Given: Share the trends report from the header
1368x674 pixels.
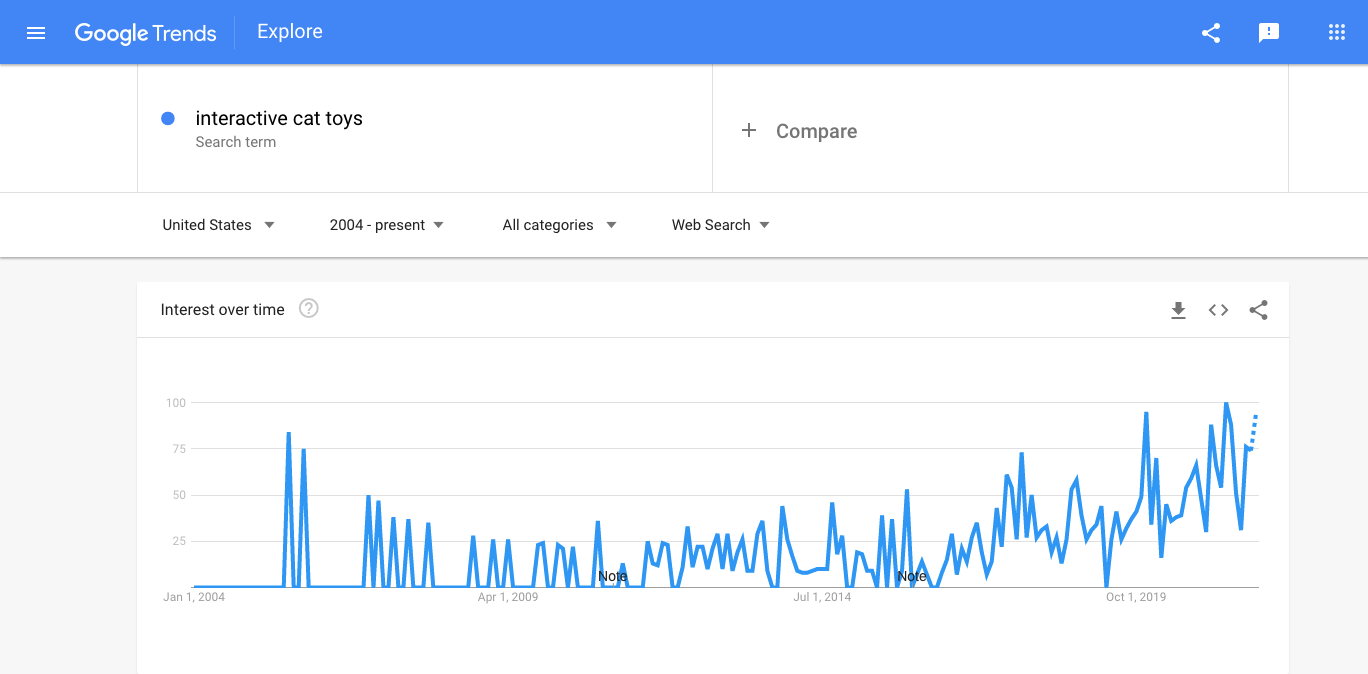Looking at the screenshot, I should (1211, 32).
